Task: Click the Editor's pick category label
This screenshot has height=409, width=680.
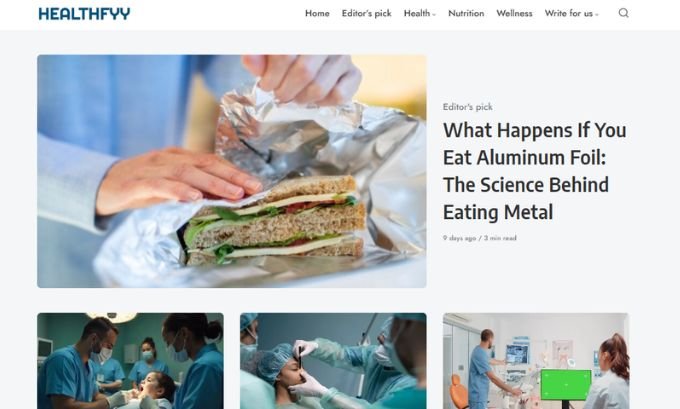Action: [x=468, y=107]
